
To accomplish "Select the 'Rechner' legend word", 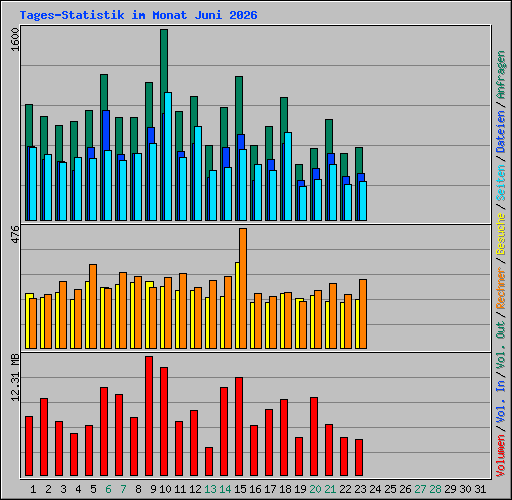I will point(501,288).
